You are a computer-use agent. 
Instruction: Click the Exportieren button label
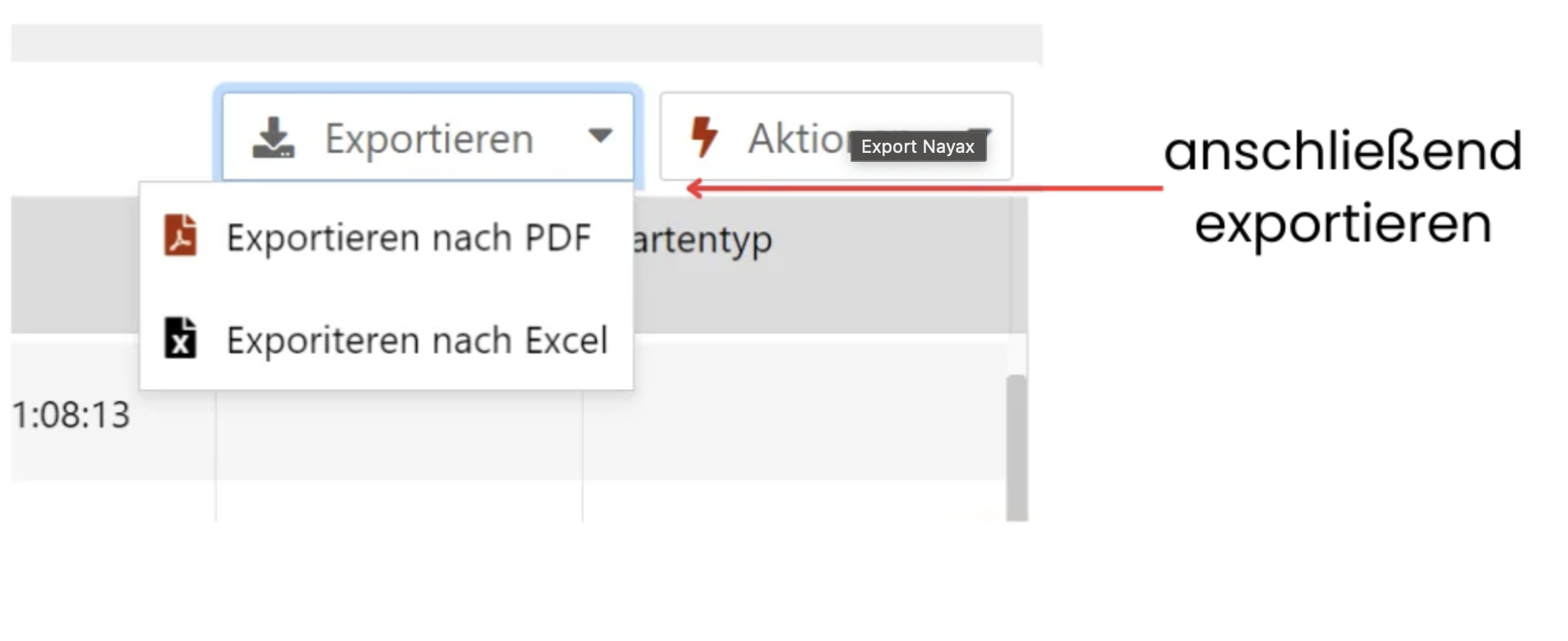[428, 138]
